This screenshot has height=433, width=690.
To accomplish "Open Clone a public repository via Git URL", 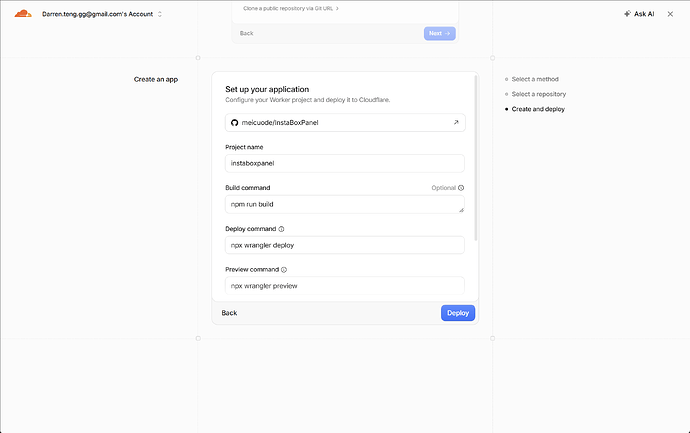I will 291,8.
